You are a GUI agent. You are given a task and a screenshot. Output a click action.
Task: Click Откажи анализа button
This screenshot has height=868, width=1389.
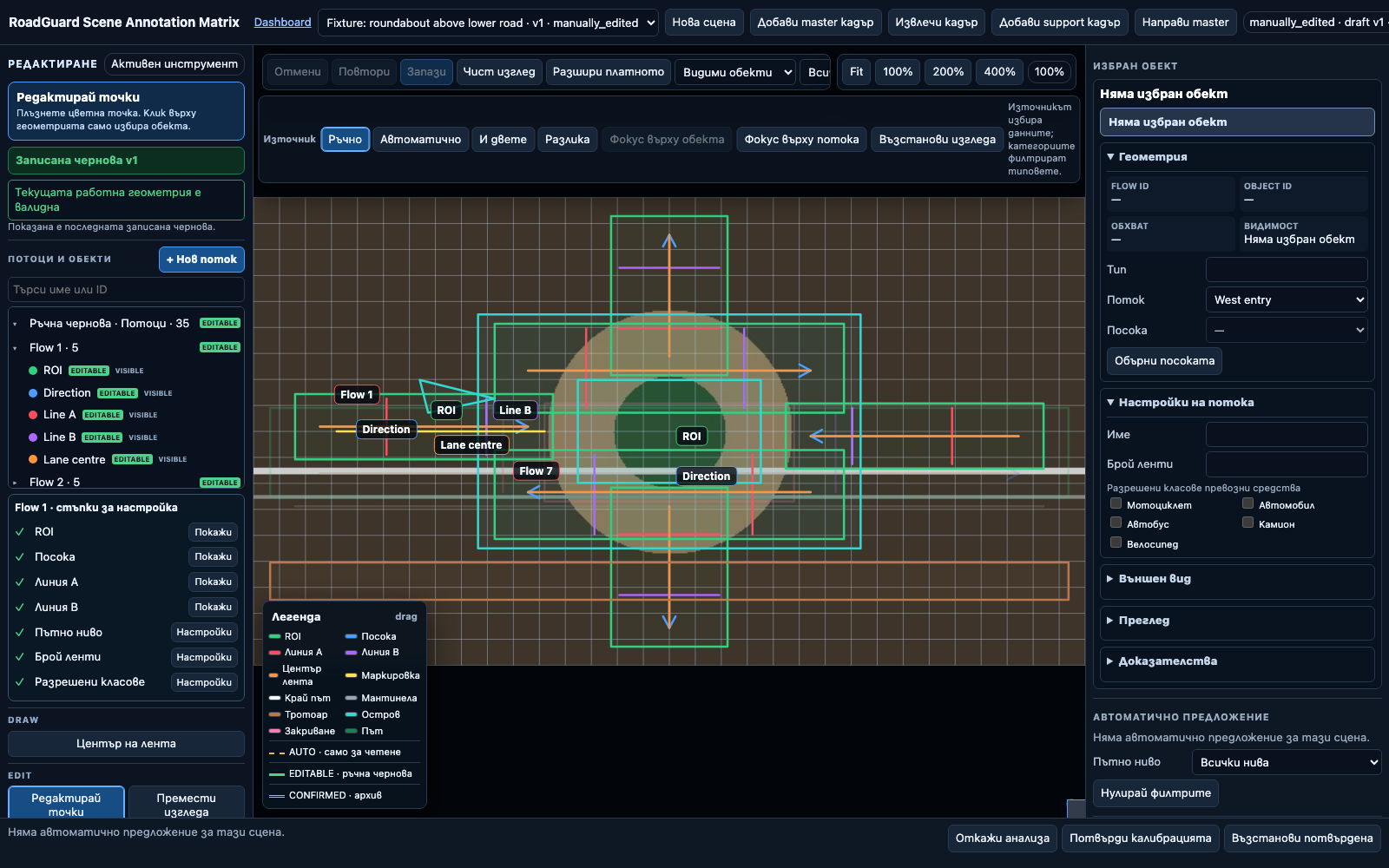tap(1002, 838)
